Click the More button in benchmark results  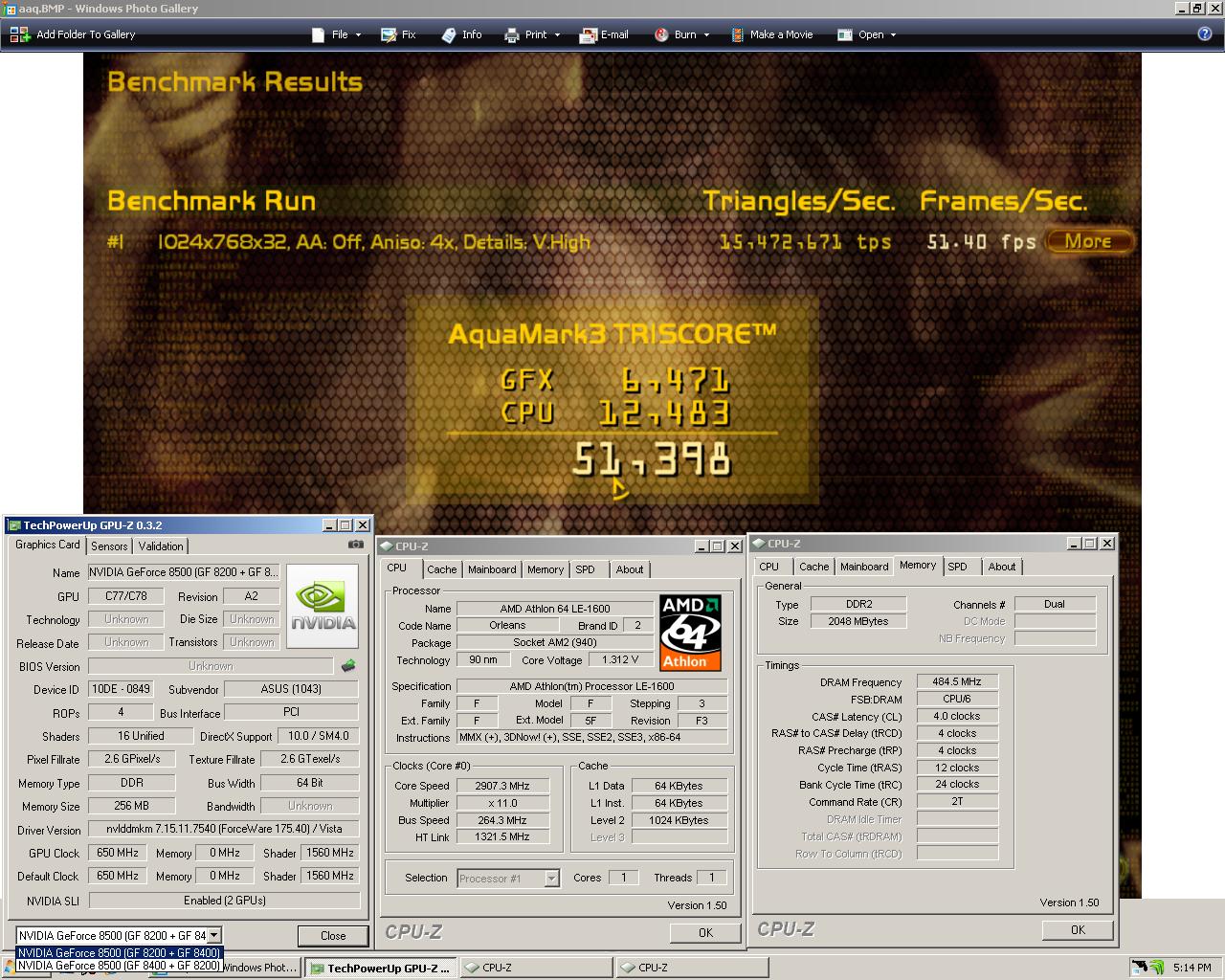pos(1089,241)
